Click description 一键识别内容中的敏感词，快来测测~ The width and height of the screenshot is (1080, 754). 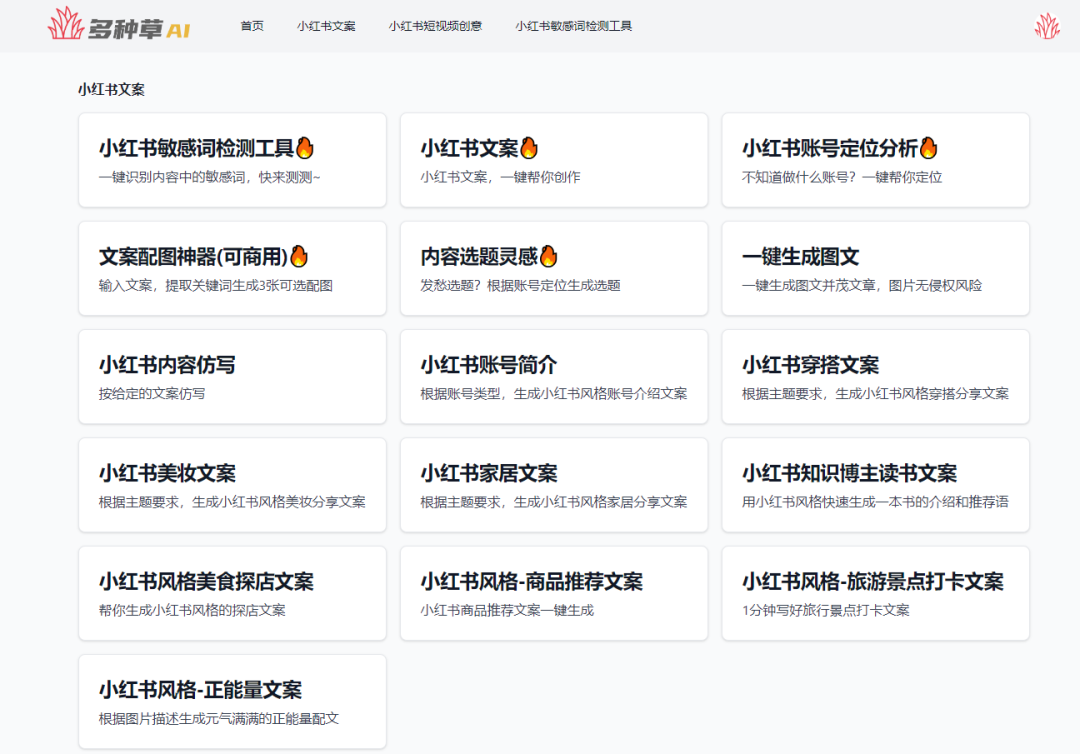209,177
